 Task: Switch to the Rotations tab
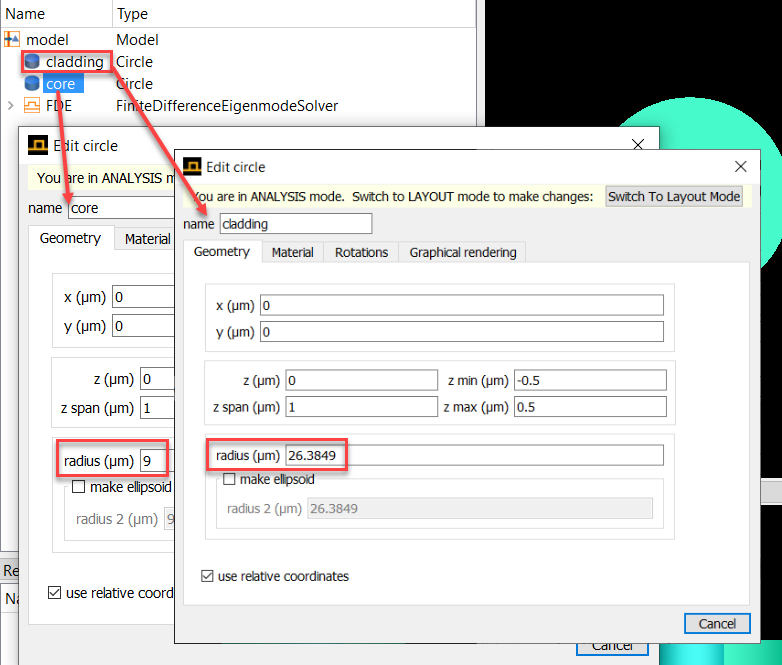[x=361, y=252]
